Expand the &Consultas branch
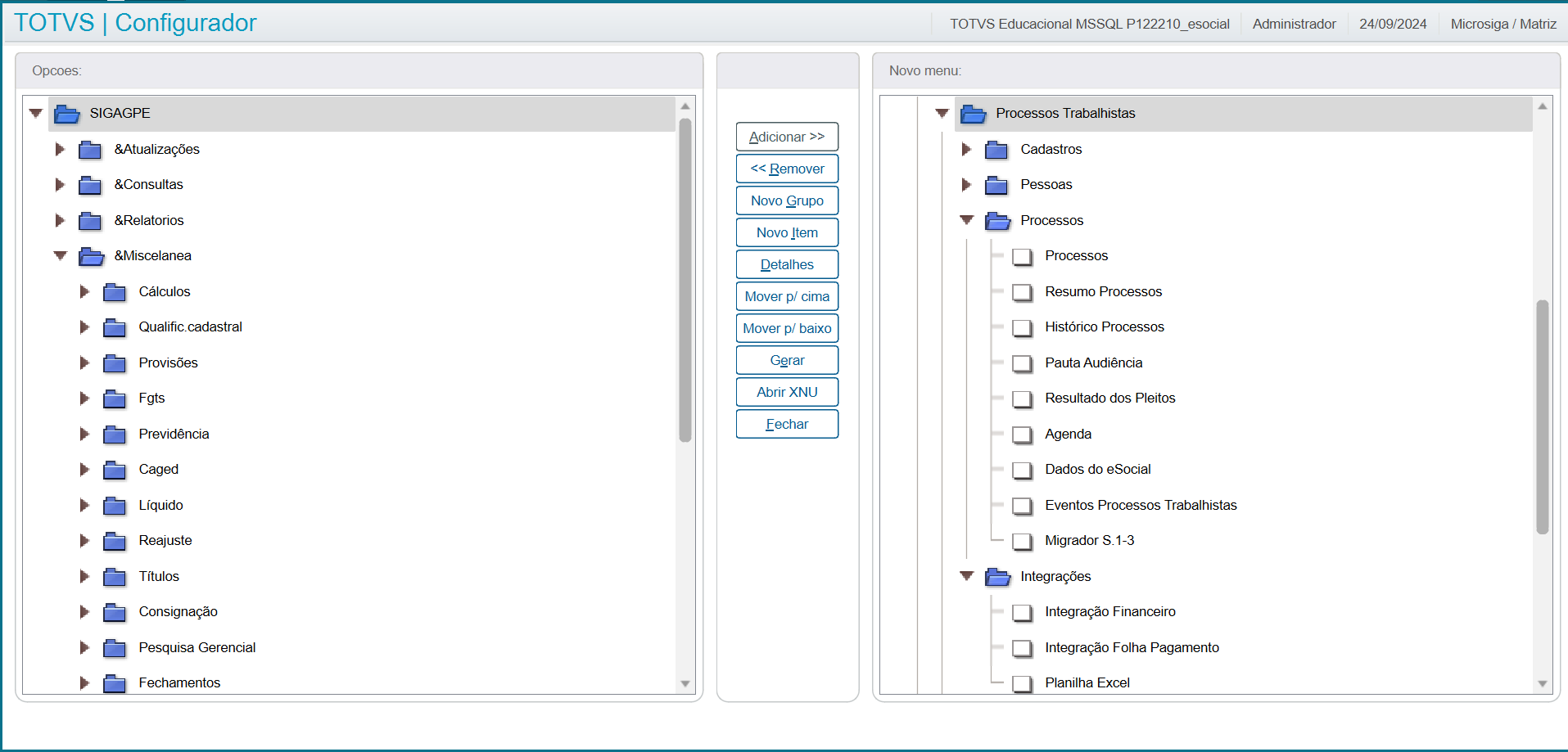This screenshot has width=1568, height=752. click(60, 184)
